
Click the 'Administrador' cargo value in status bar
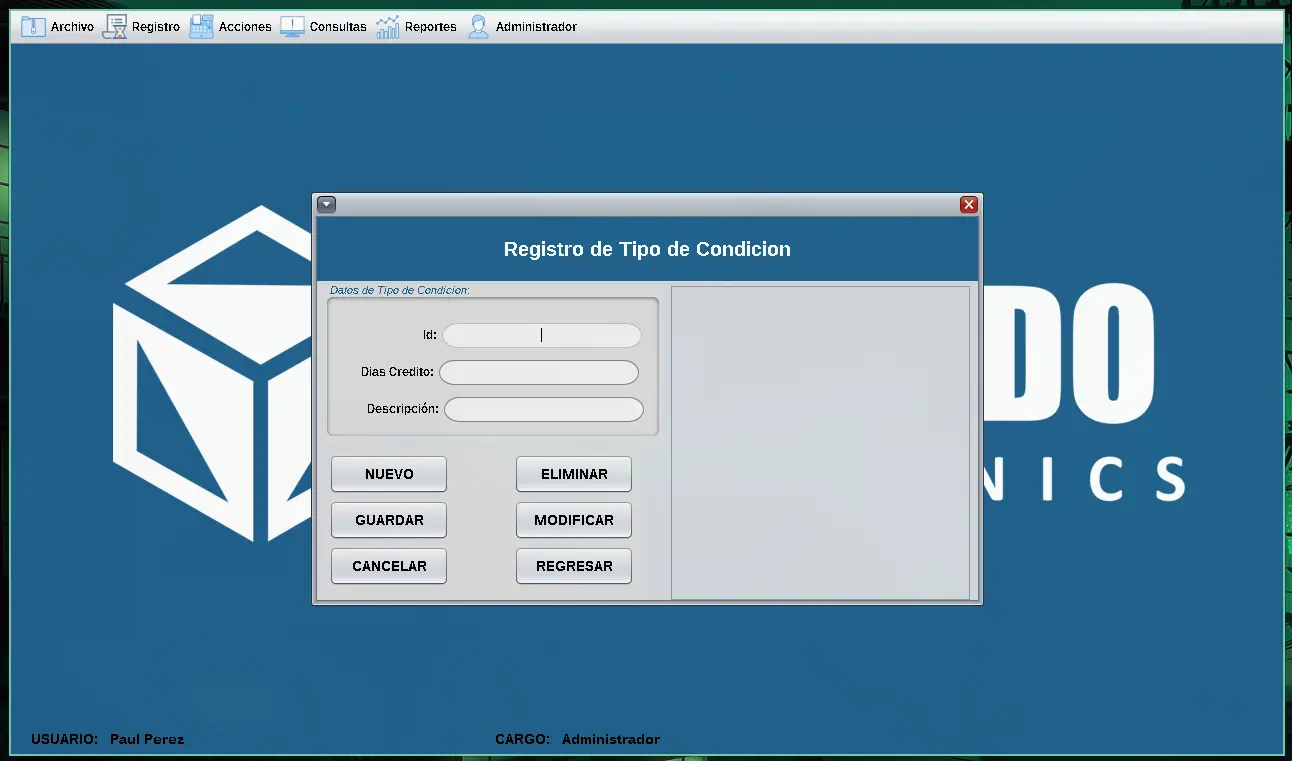(611, 739)
